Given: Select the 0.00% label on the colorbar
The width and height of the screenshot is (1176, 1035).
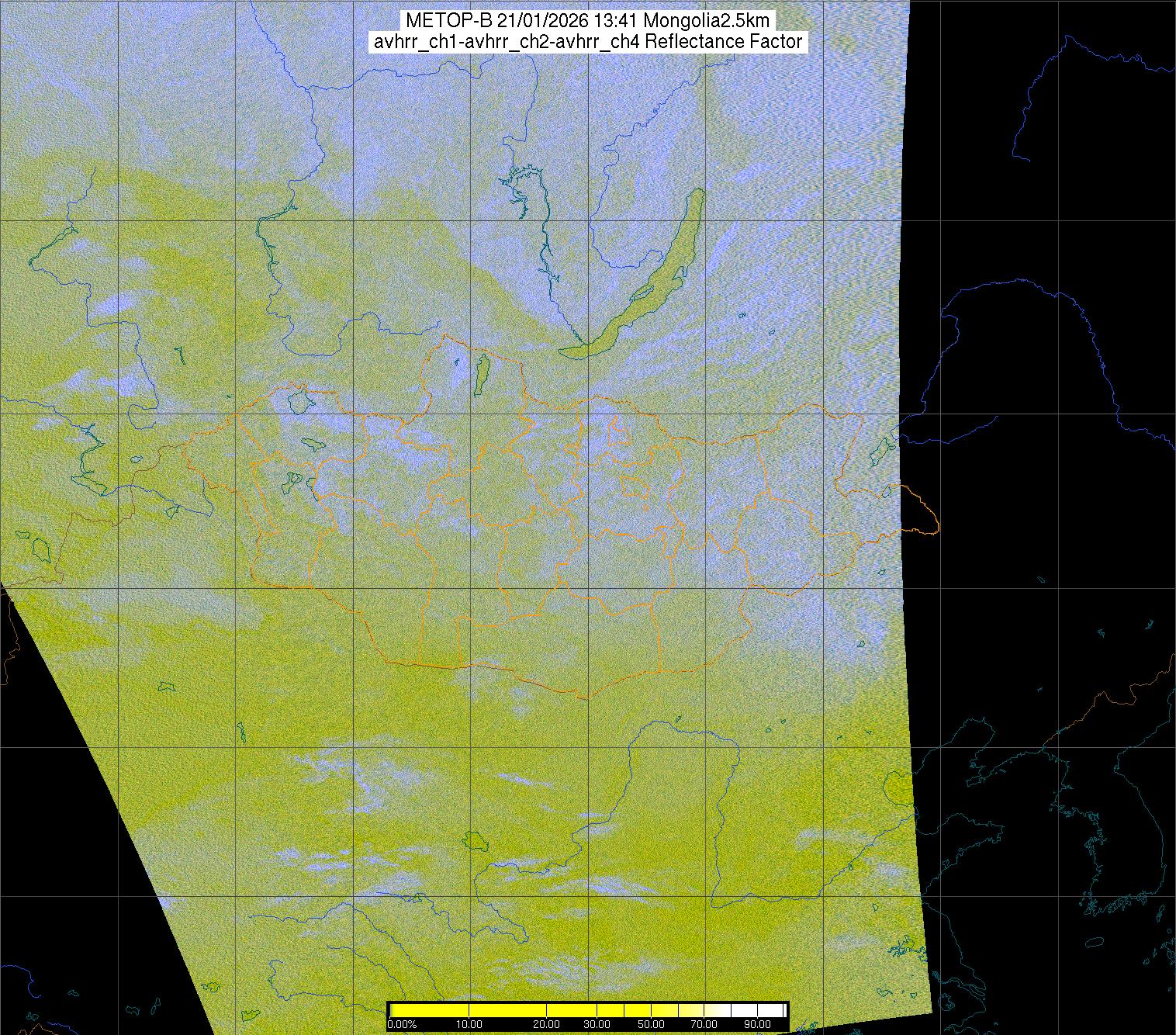Looking at the screenshot, I should [x=402, y=1025].
